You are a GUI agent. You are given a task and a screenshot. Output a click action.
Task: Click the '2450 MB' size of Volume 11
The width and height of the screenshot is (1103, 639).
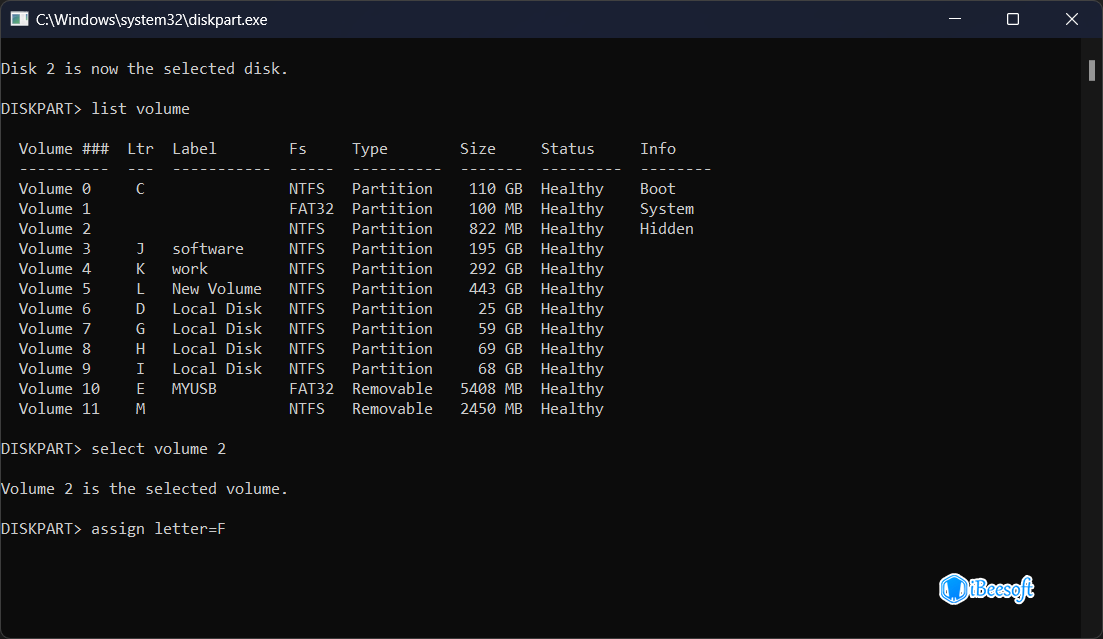[x=491, y=409]
